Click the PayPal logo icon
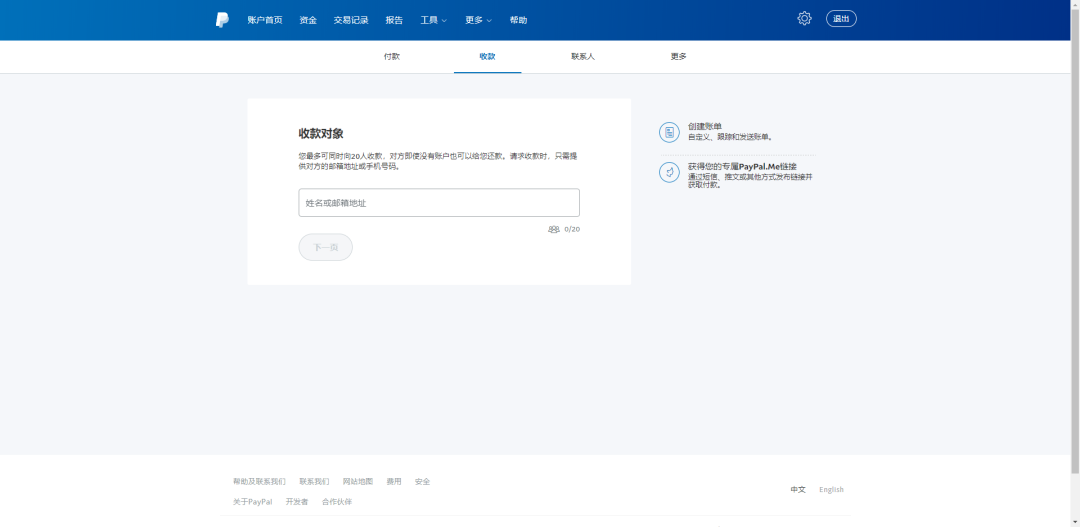The width and height of the screenshot is (1080, 527). [222, 20]
